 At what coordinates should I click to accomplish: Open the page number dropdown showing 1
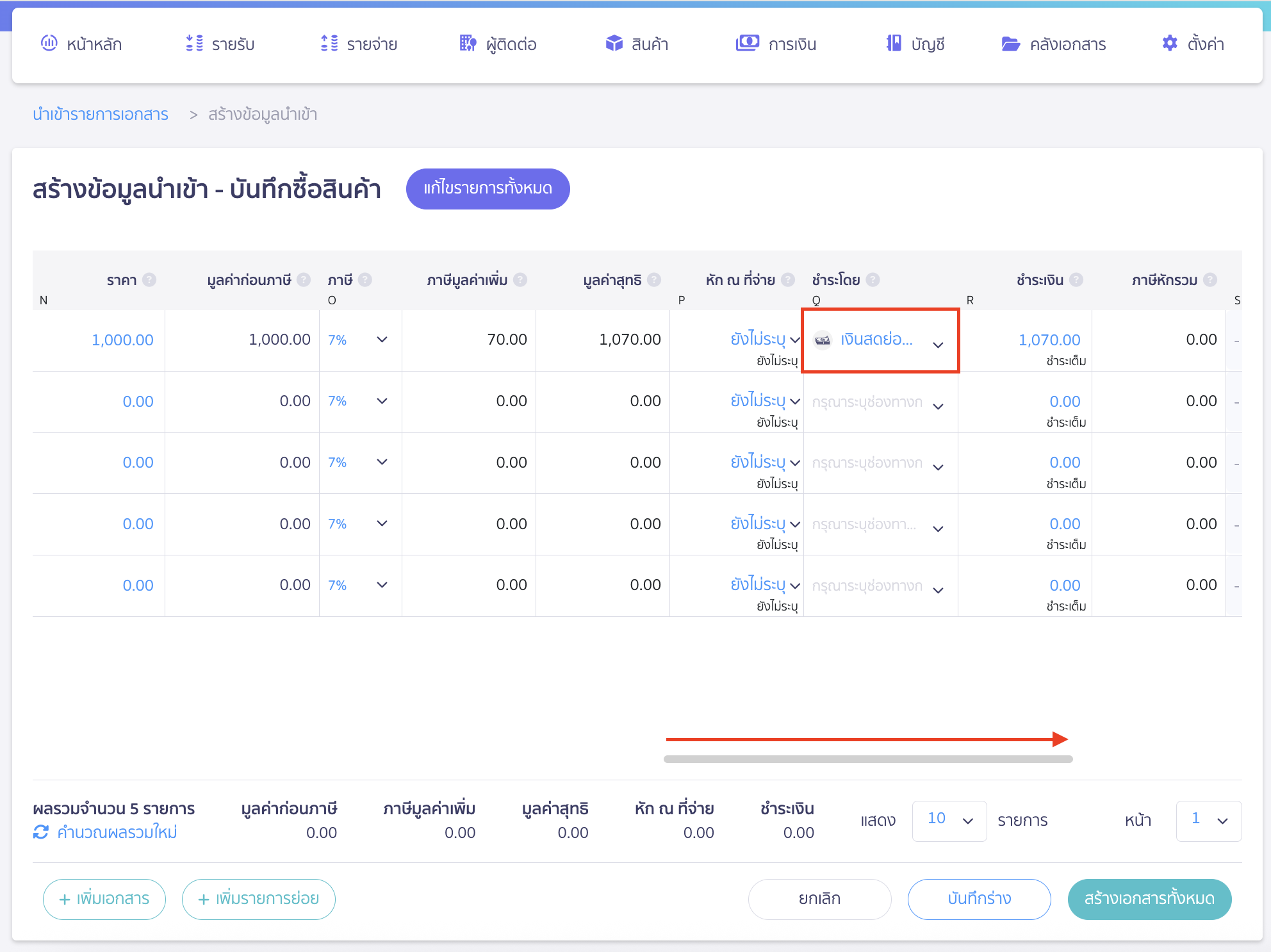pyautogui.click(x=1209, y=821)
